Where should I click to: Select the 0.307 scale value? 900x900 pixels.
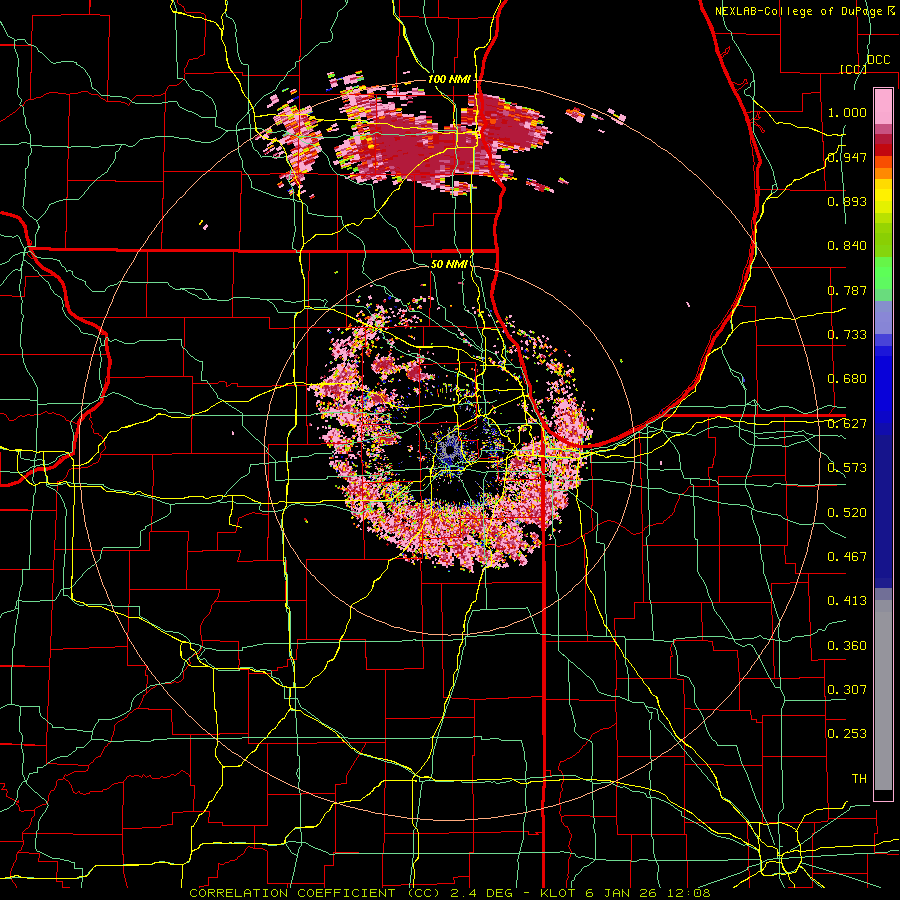click(847, 690)
